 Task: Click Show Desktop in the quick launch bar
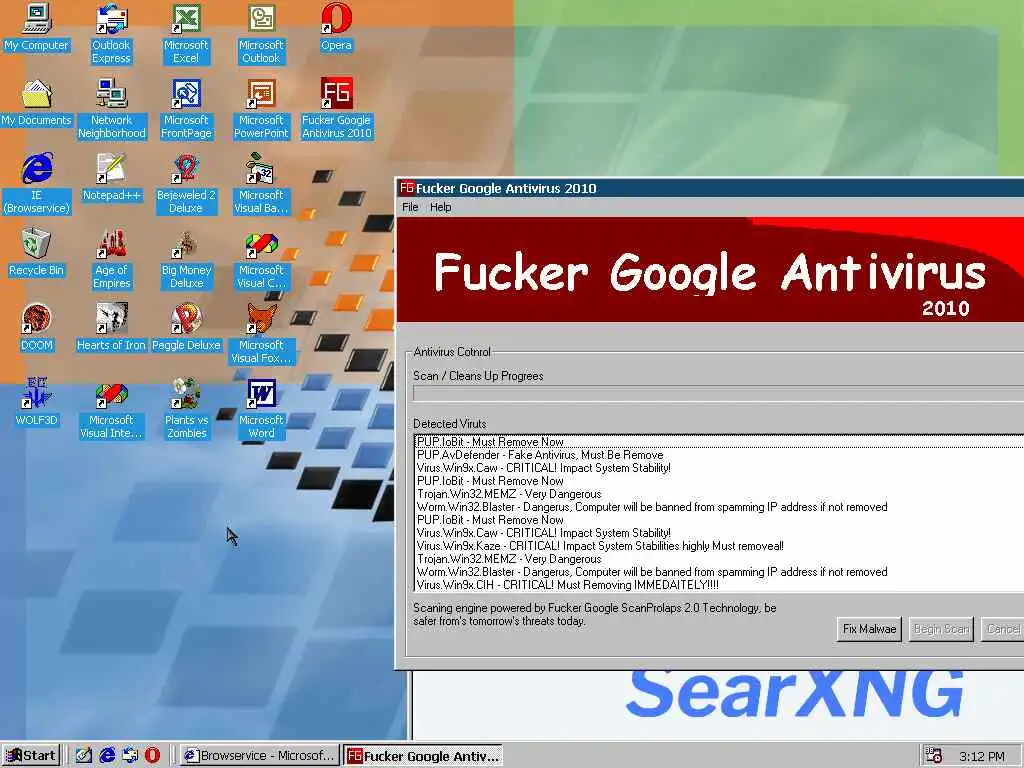84,756
